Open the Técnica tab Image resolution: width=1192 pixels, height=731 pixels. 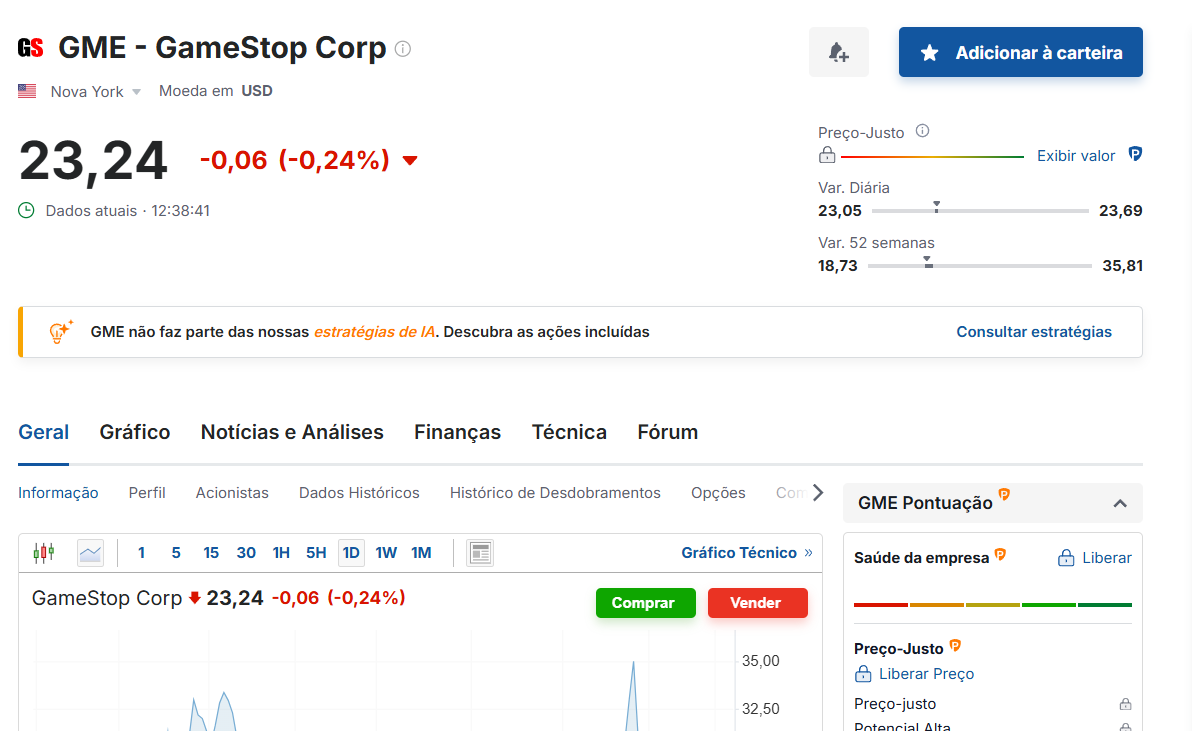tap(569, 432)
